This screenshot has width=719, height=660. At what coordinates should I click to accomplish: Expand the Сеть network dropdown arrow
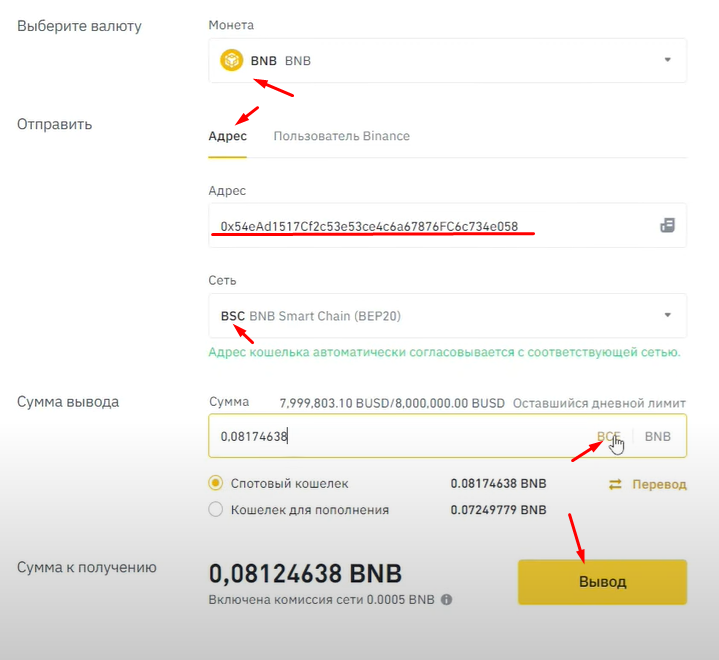coord(668,315)
